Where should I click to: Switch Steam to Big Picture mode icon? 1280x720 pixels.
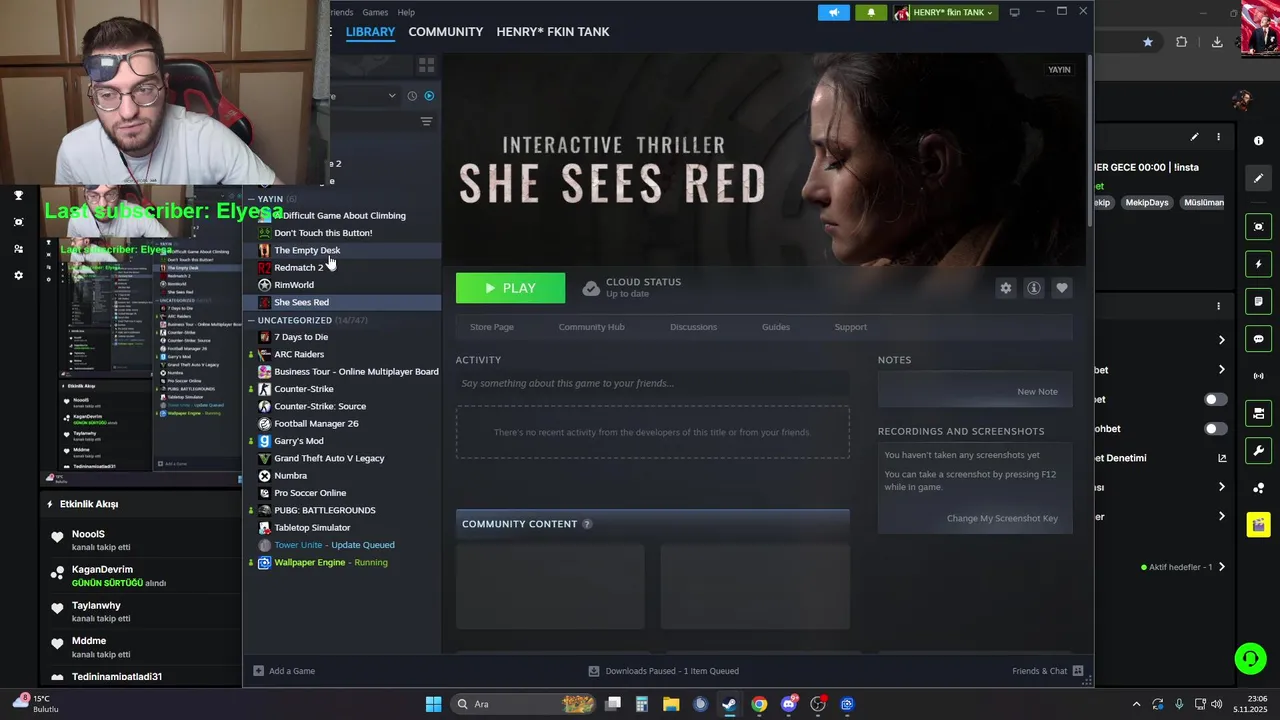(1014, 12)
